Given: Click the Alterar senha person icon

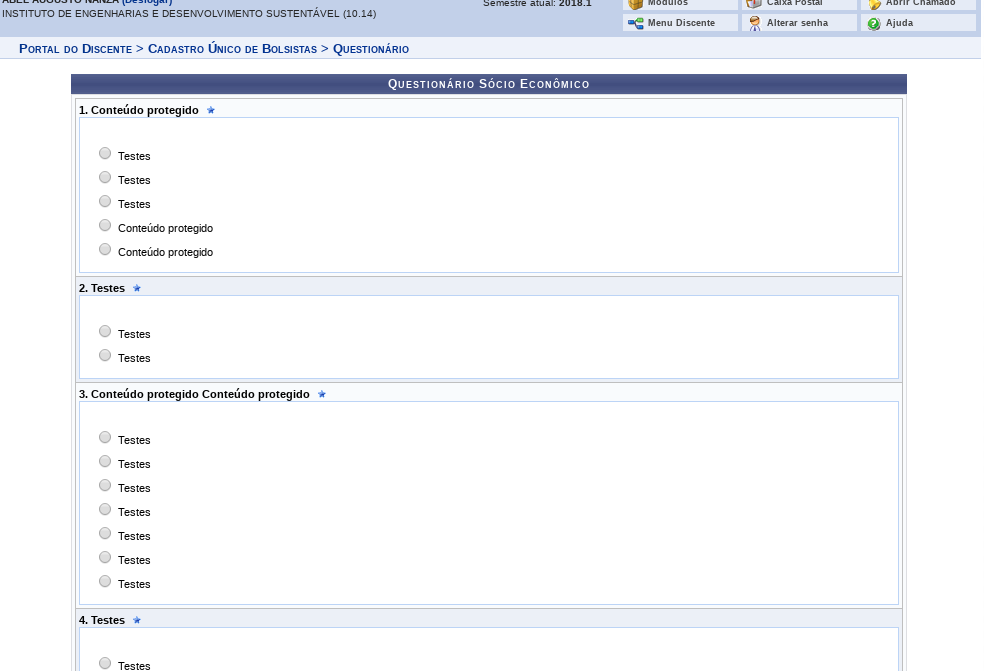Looking at the screenshot, I should pos(755,23).
